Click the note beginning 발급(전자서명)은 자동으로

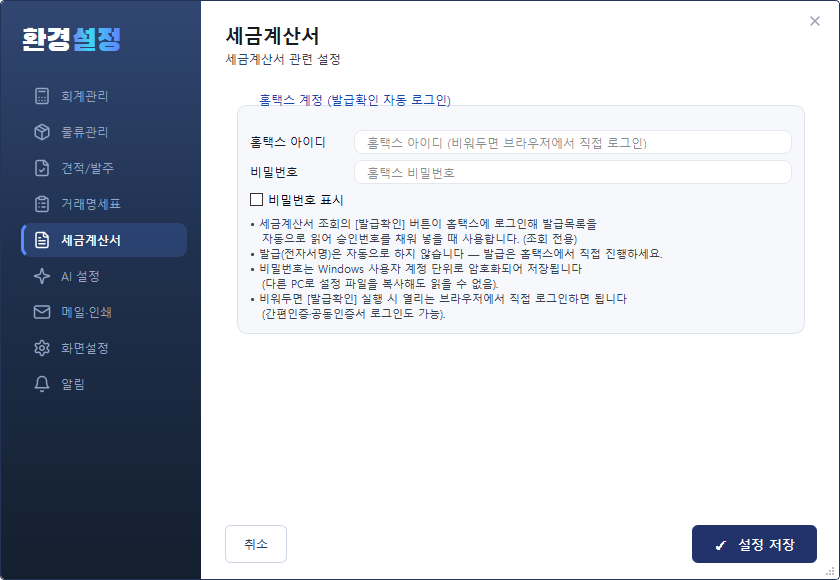[x=456, y=254]
